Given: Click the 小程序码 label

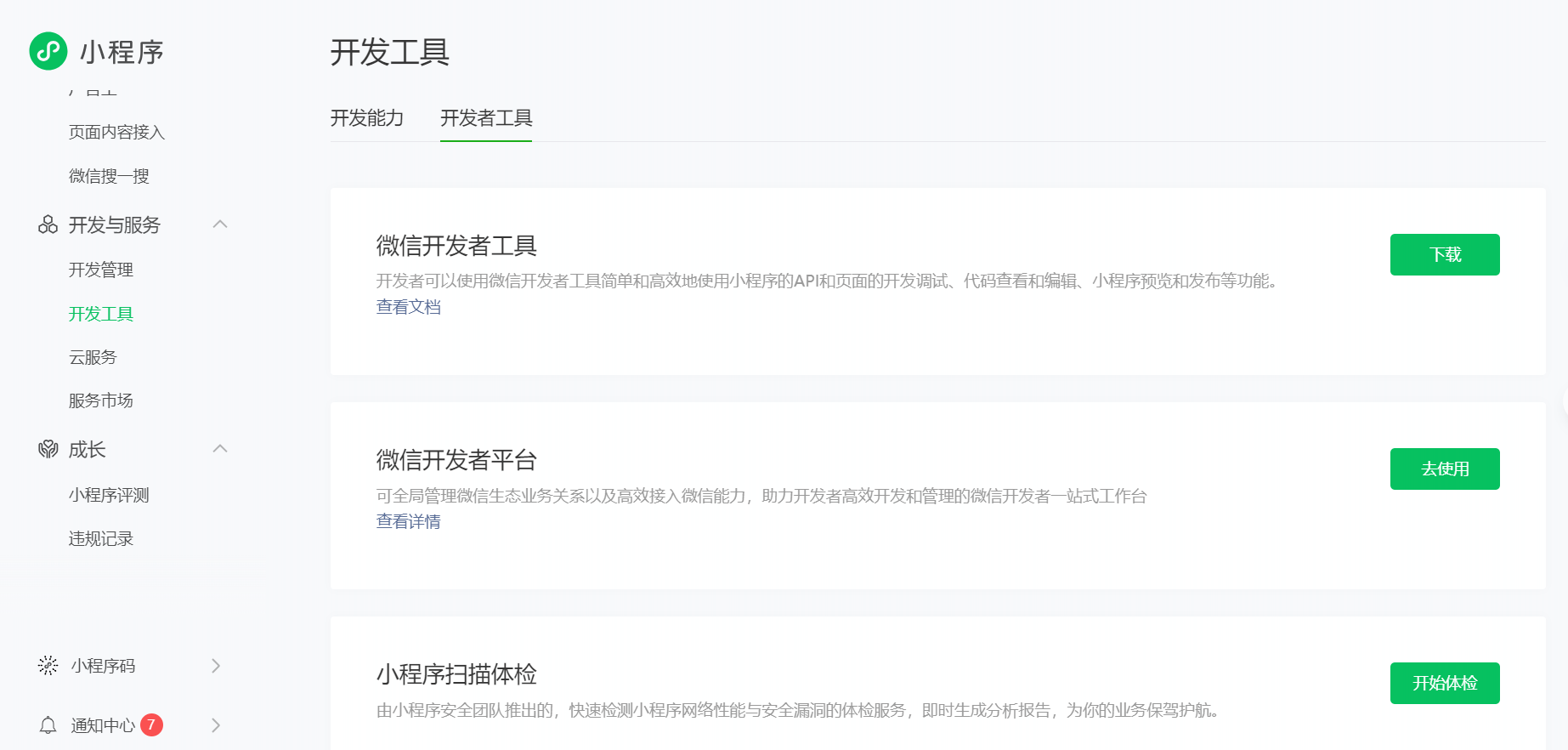Looking at the screenshot, I should (103, 666).
